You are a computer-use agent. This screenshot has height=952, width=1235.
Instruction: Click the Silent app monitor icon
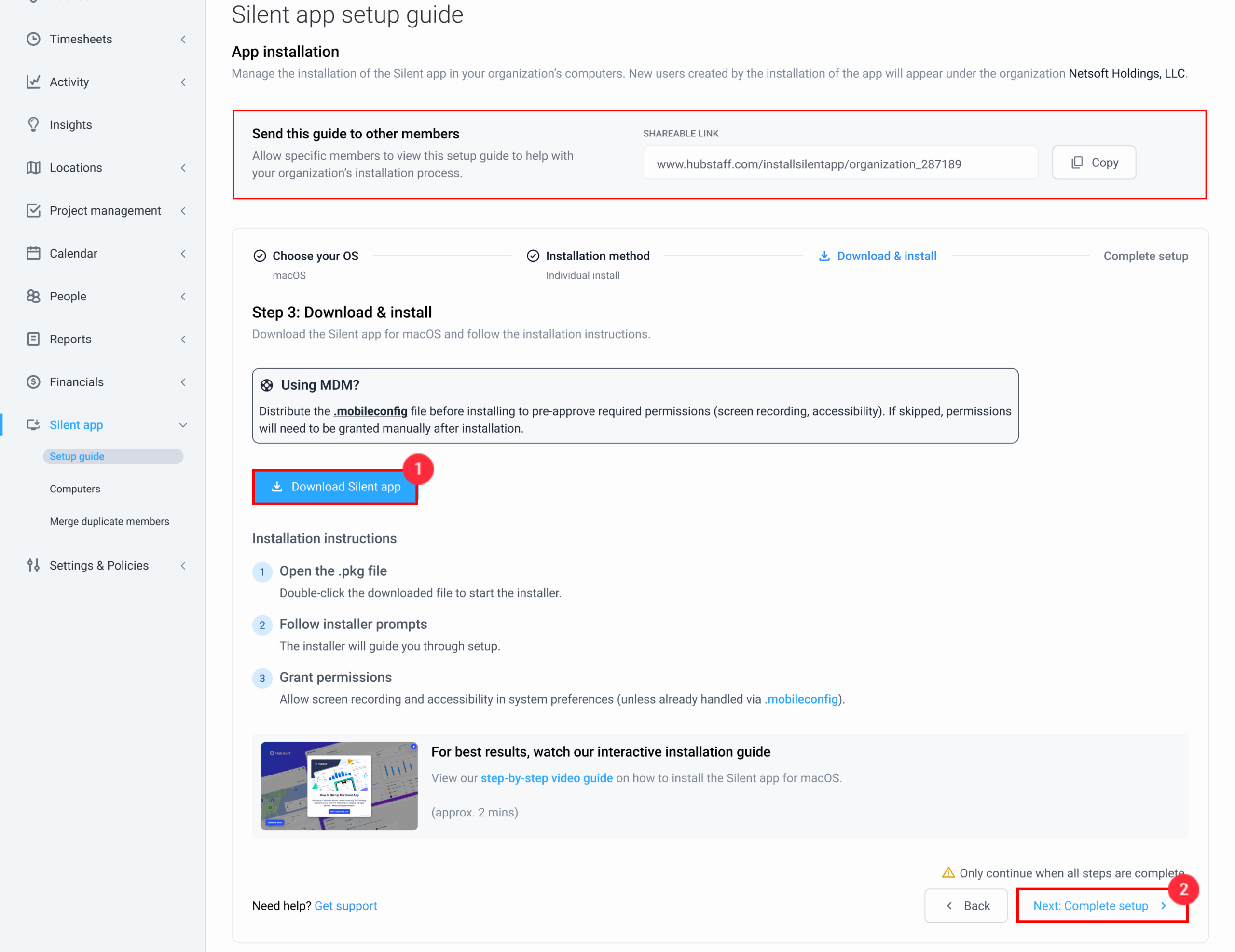(33, 424)
